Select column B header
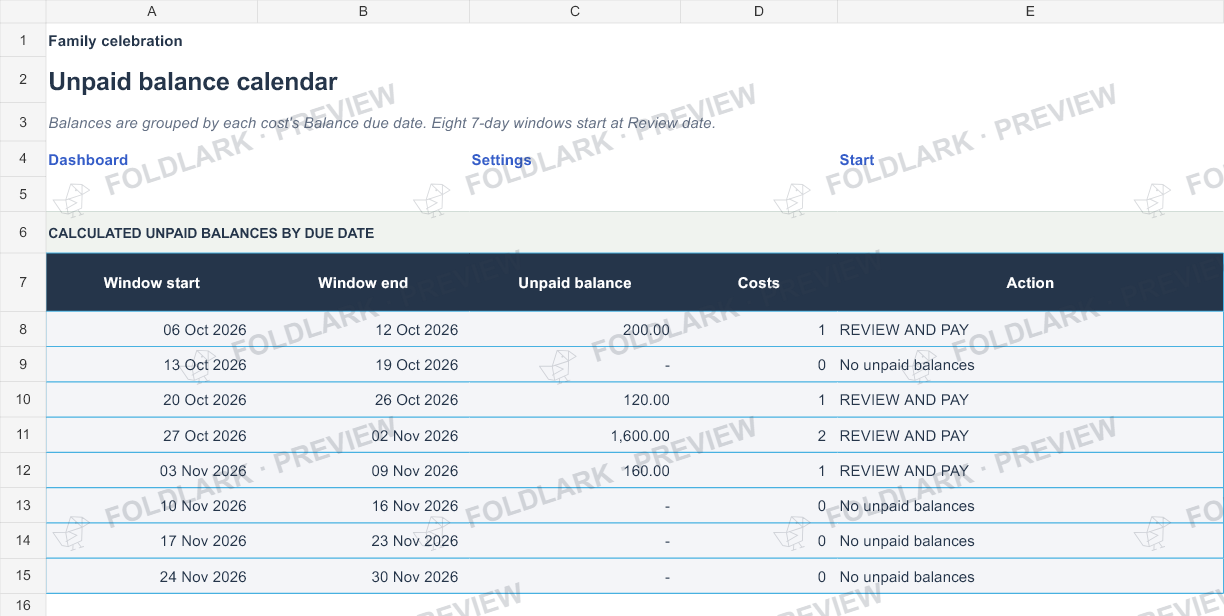This screenshot has height=616, width=1224. tap(363, 11)
